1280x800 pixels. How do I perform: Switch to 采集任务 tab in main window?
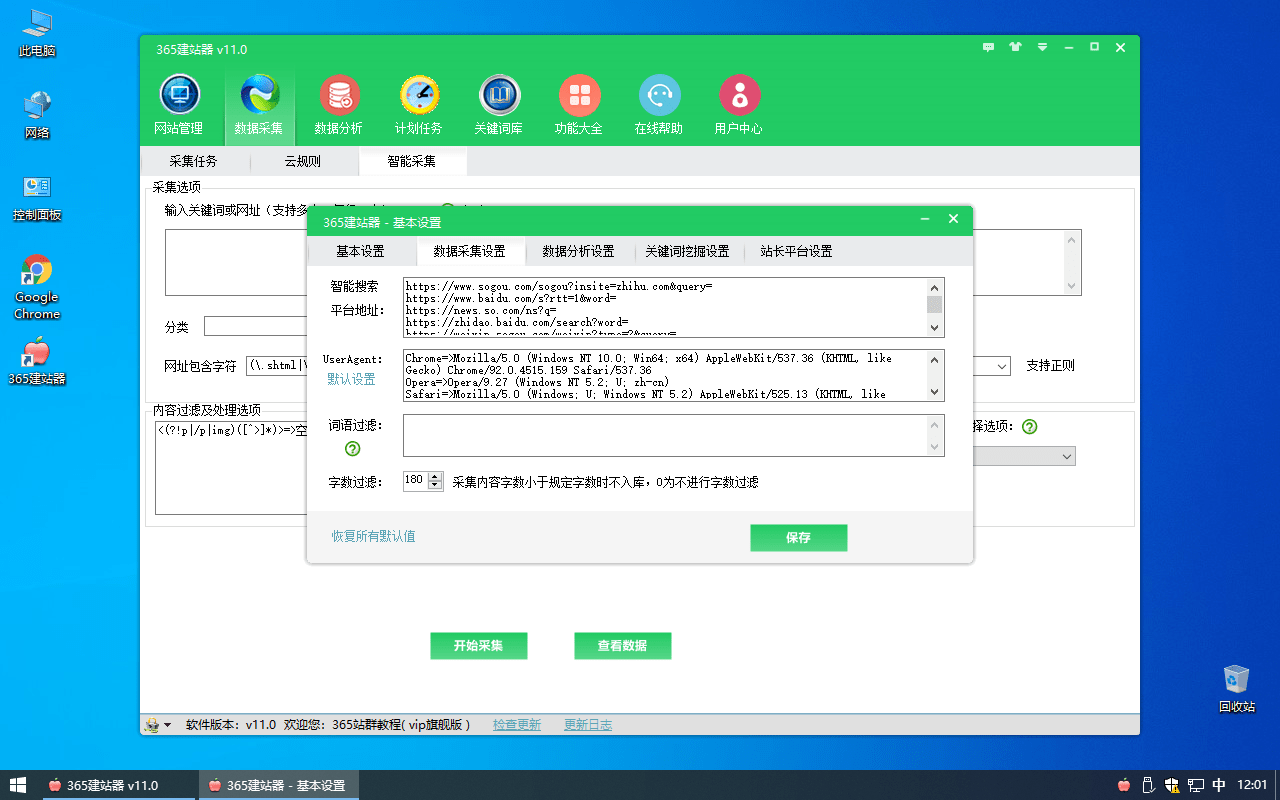pyautogui.click(x=193, y=161)
